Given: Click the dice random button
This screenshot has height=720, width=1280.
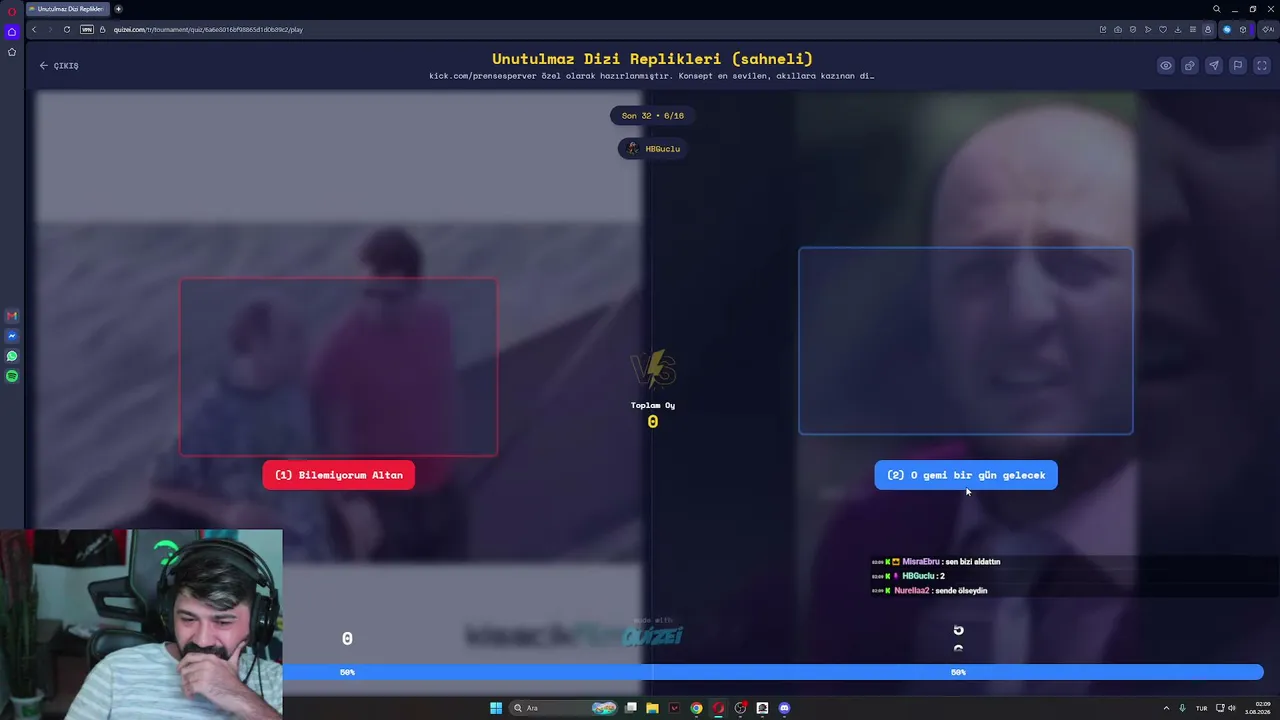Looking at the screenshot, I should pos(1190,66).
